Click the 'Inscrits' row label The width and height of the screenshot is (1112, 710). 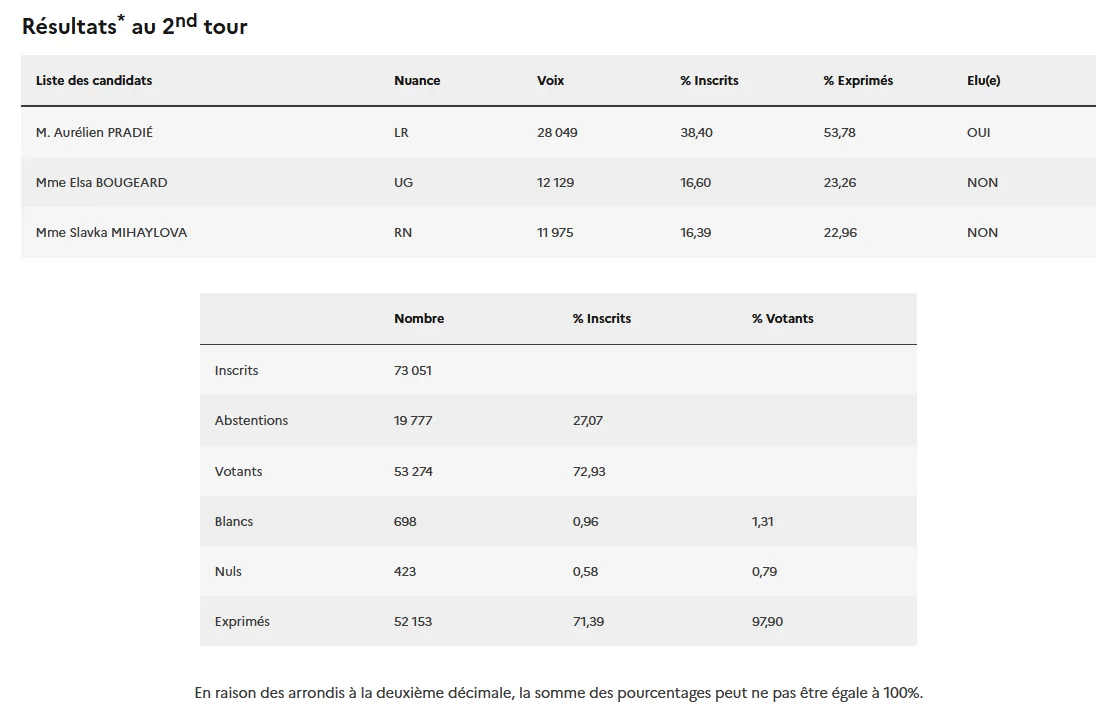[236, 371]
